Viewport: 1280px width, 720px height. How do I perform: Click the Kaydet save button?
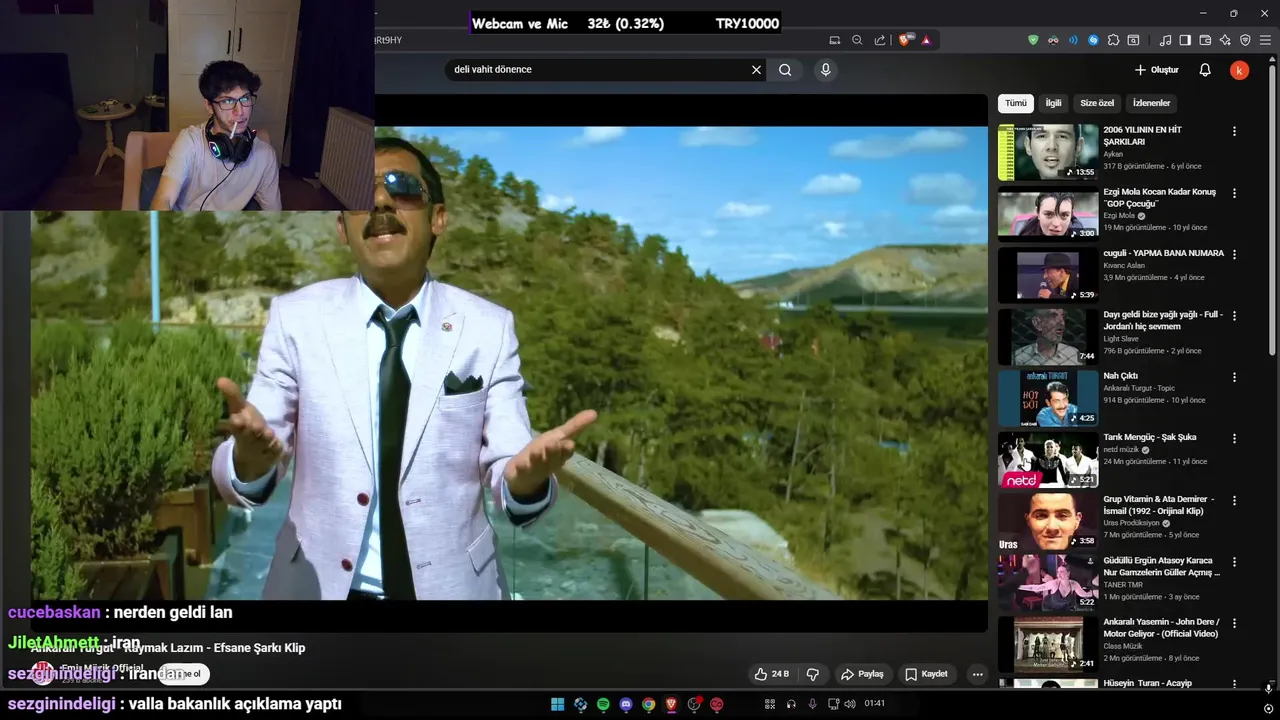pos(926,674)
